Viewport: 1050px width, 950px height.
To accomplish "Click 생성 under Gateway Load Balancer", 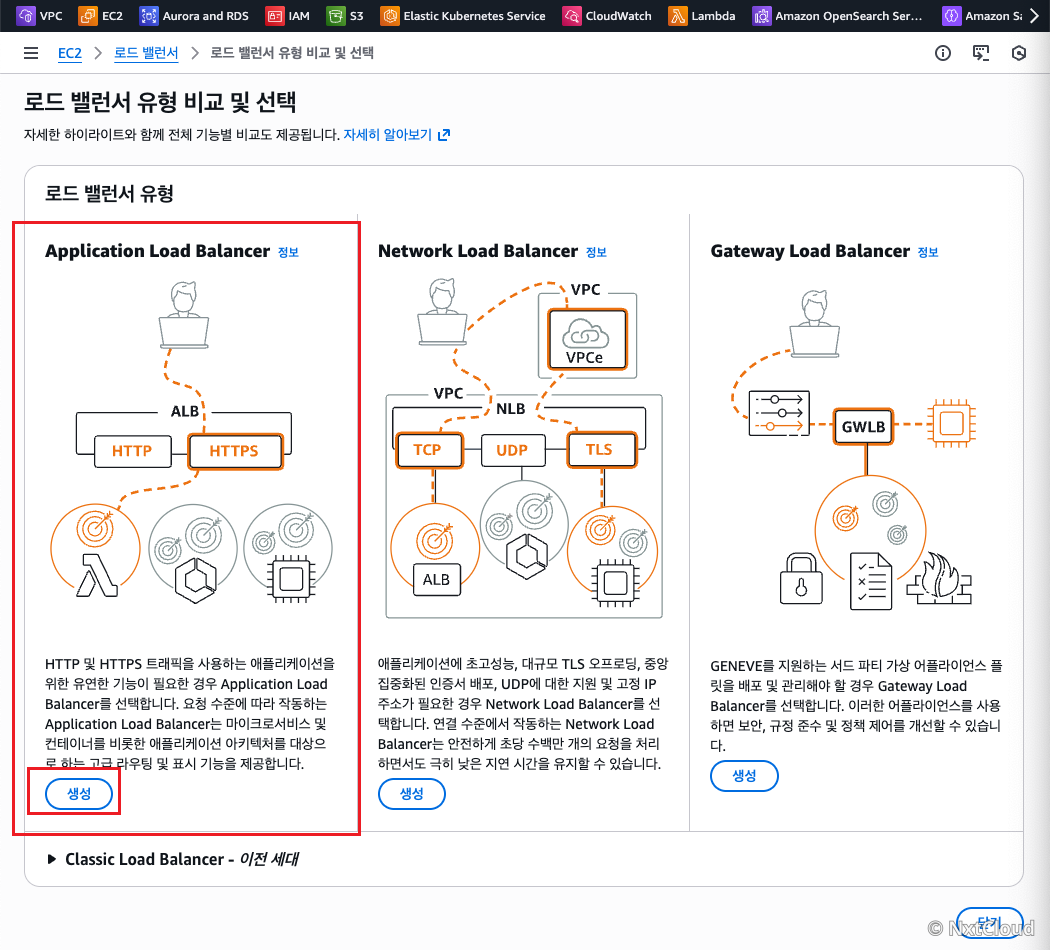I will click(x=744, y=776).
